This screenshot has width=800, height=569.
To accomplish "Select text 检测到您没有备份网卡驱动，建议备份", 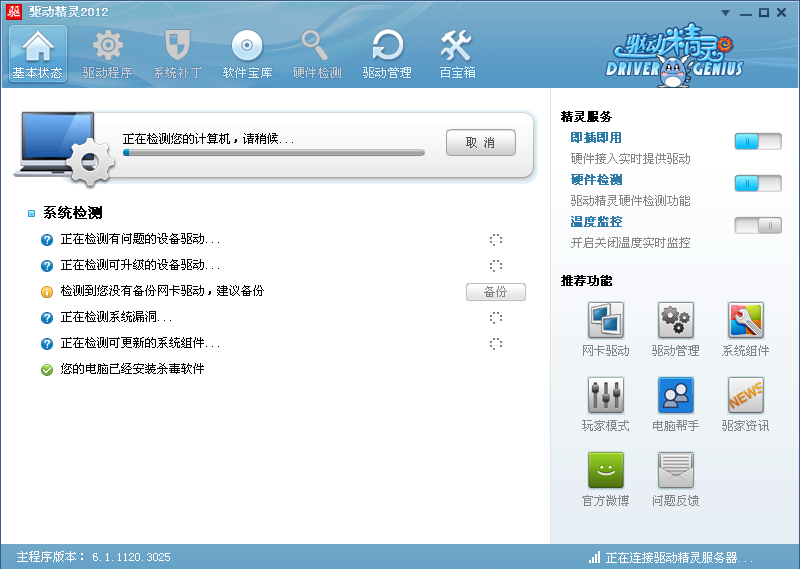I will 162,291.
